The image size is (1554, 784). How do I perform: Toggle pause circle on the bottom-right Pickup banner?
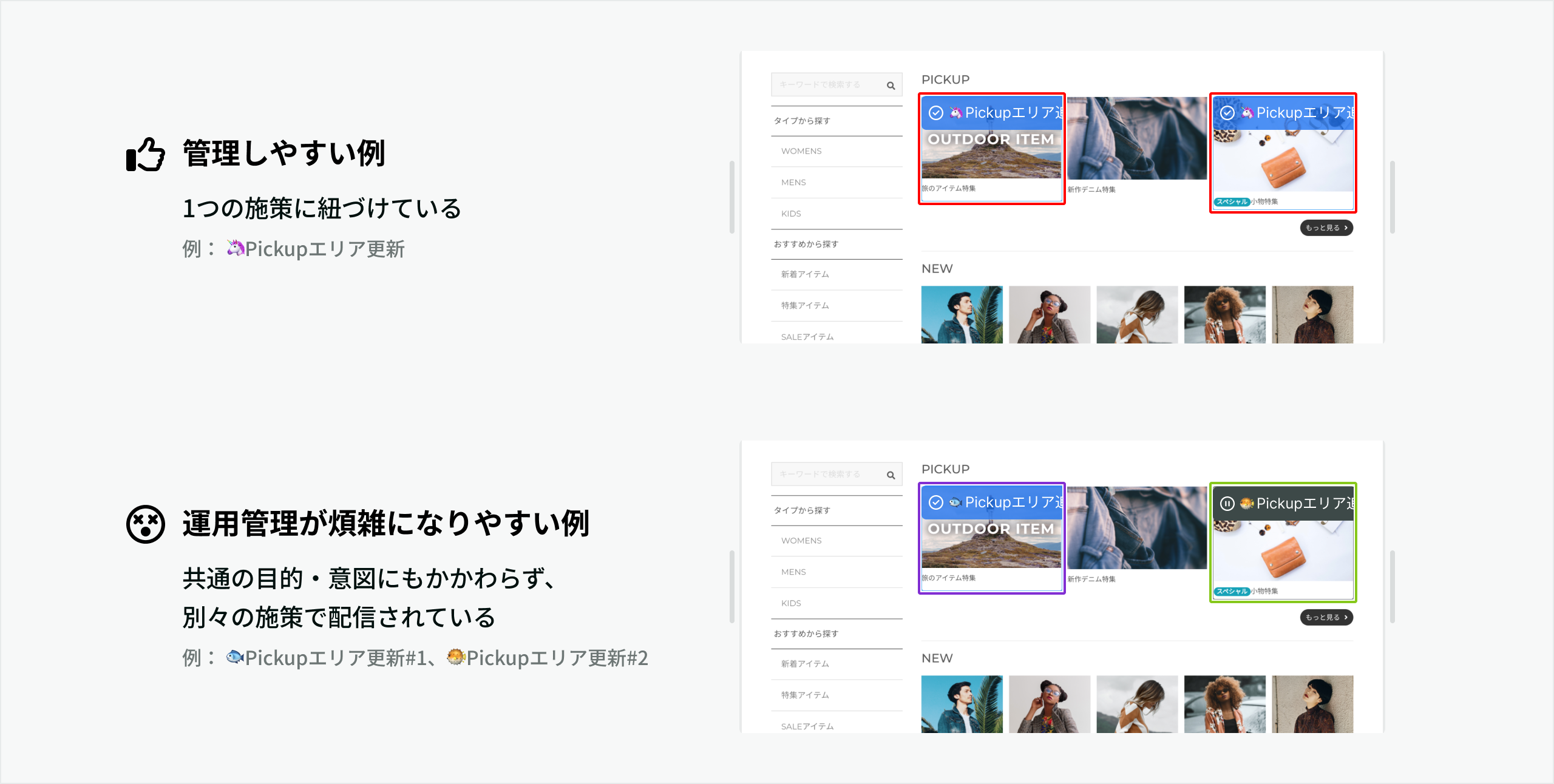(x=1227, y=503)
